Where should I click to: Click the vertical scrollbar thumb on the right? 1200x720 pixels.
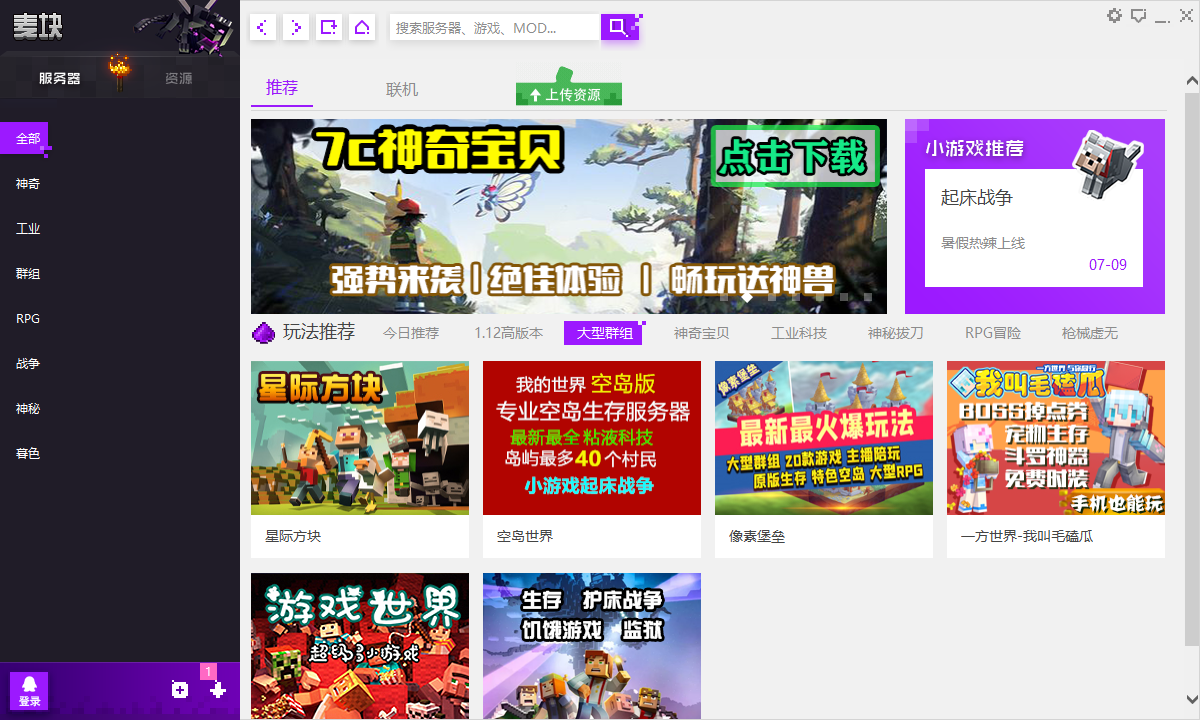[x=1192, y=370]
